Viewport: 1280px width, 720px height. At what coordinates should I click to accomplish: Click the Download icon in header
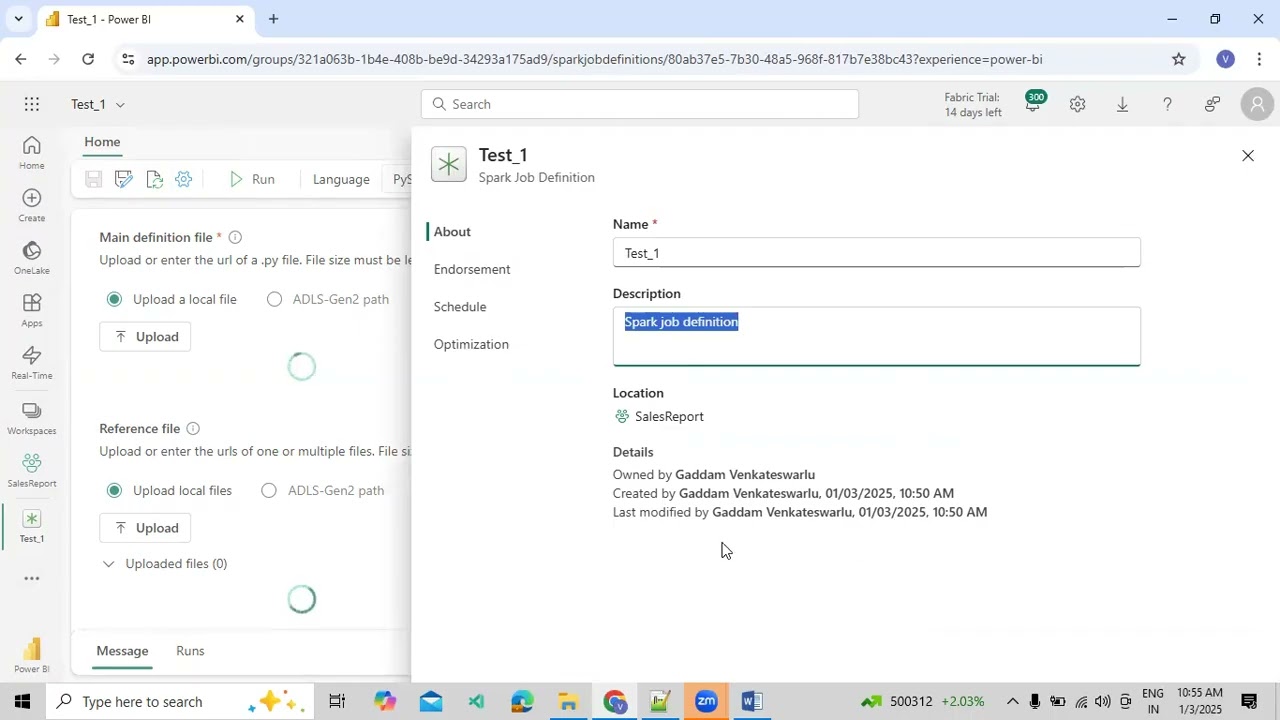point(1122,104)
